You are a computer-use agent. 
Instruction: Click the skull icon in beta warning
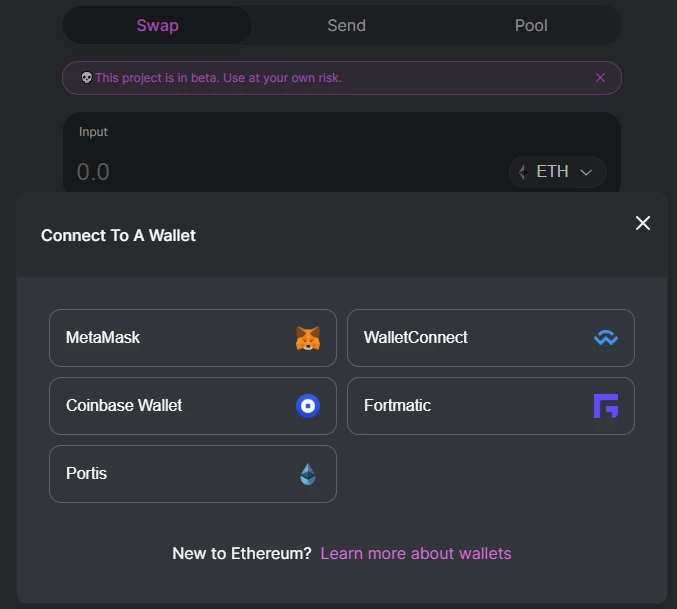click(x=87, y=78)
